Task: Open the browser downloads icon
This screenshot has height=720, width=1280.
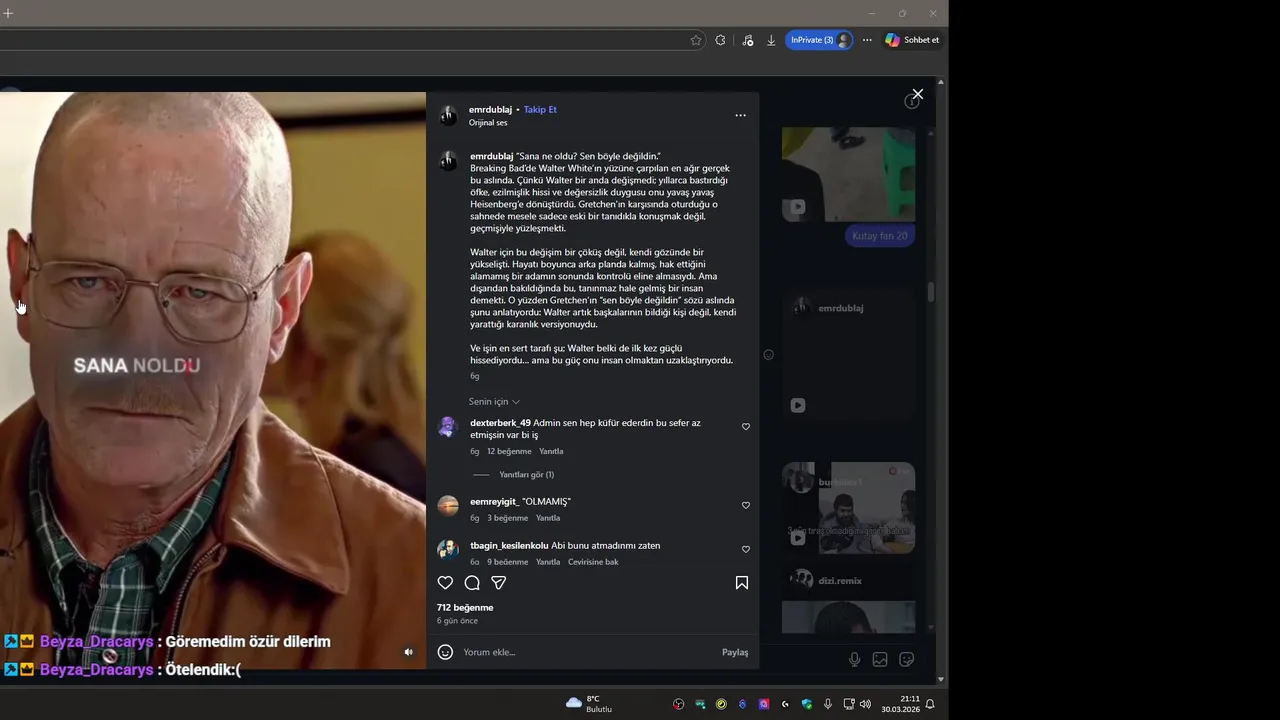Action: pos(771,40)
